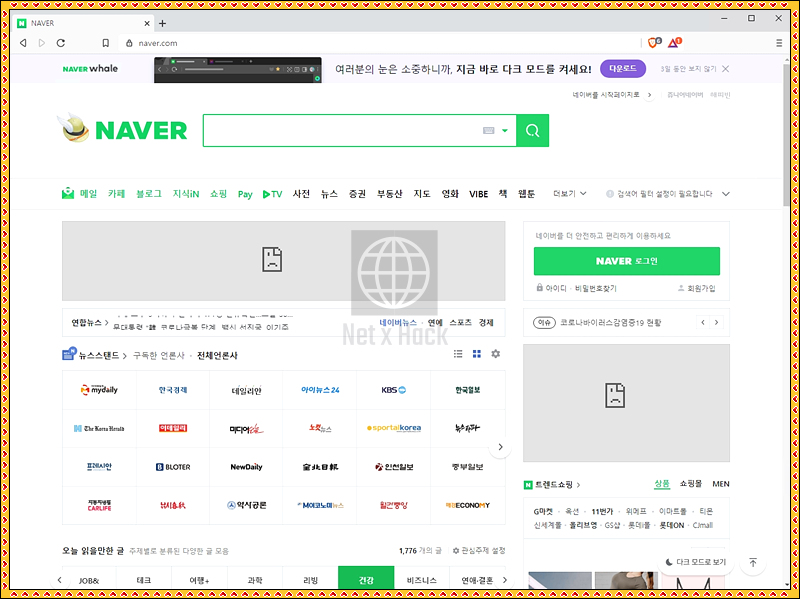Select the MEN tab in 트렌드쇼핑
The height and width of the screenshot is (599, 800).
(x=721, y=484)
